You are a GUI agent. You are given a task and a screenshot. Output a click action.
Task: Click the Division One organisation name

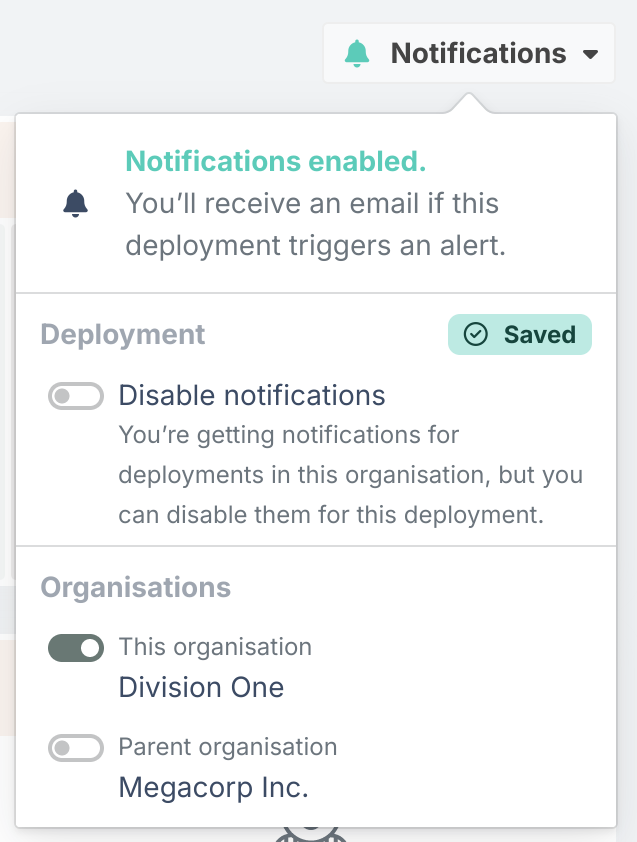coord(201,687)
